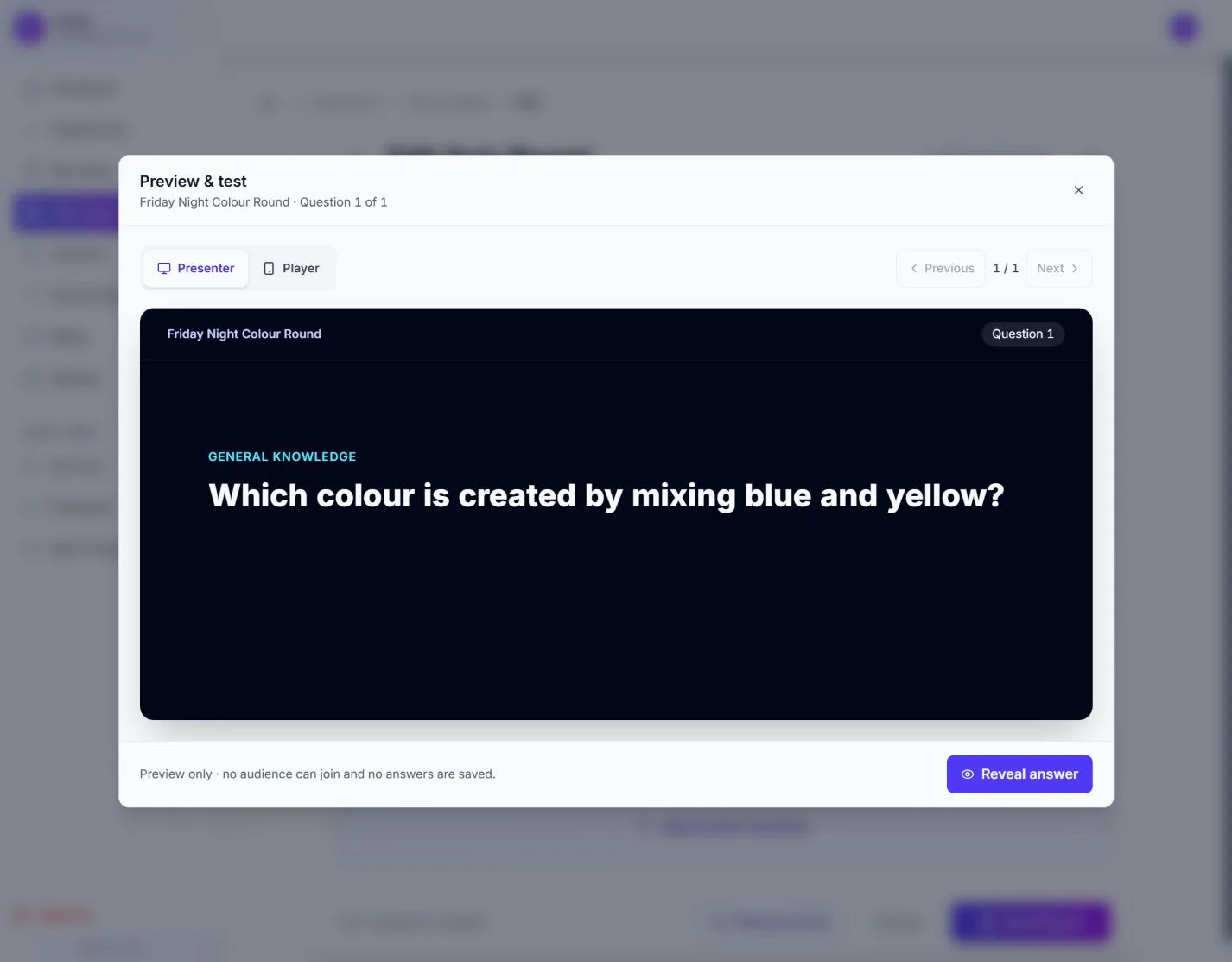Go to the Next question
The image size is (1232, 962).
coord(1058,268)
